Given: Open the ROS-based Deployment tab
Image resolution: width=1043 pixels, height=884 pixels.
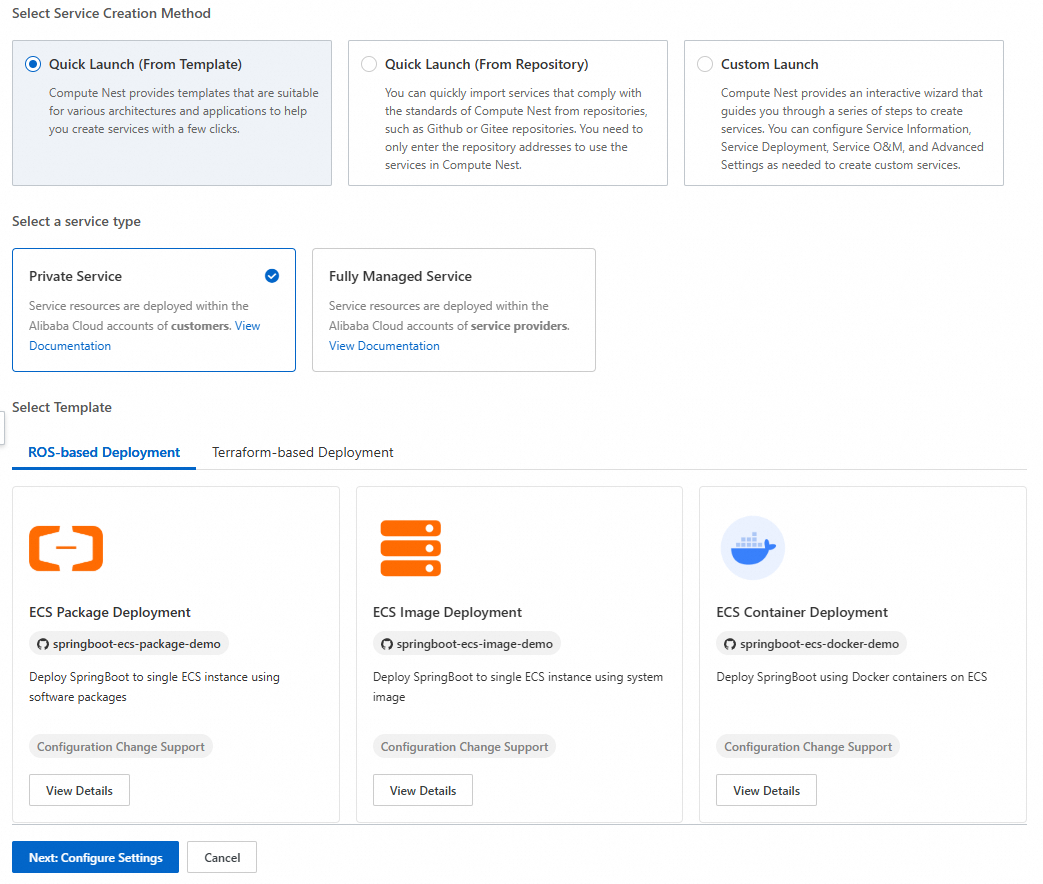Looking at the screenshot, I should [x=104, y=452].
